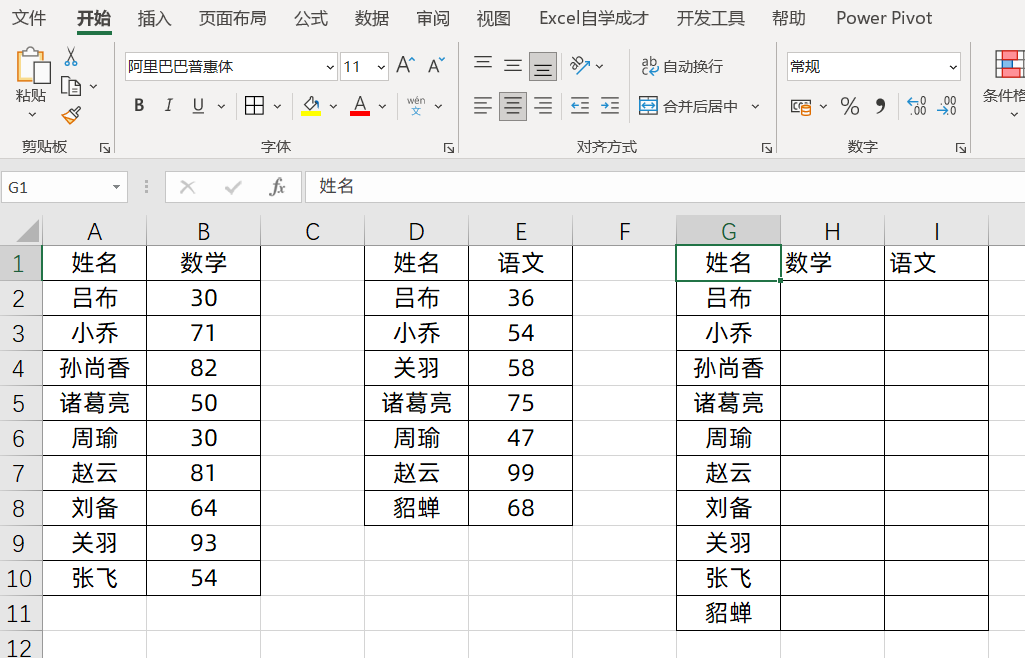Expand font color options arrow

click(x=382, y=106)
